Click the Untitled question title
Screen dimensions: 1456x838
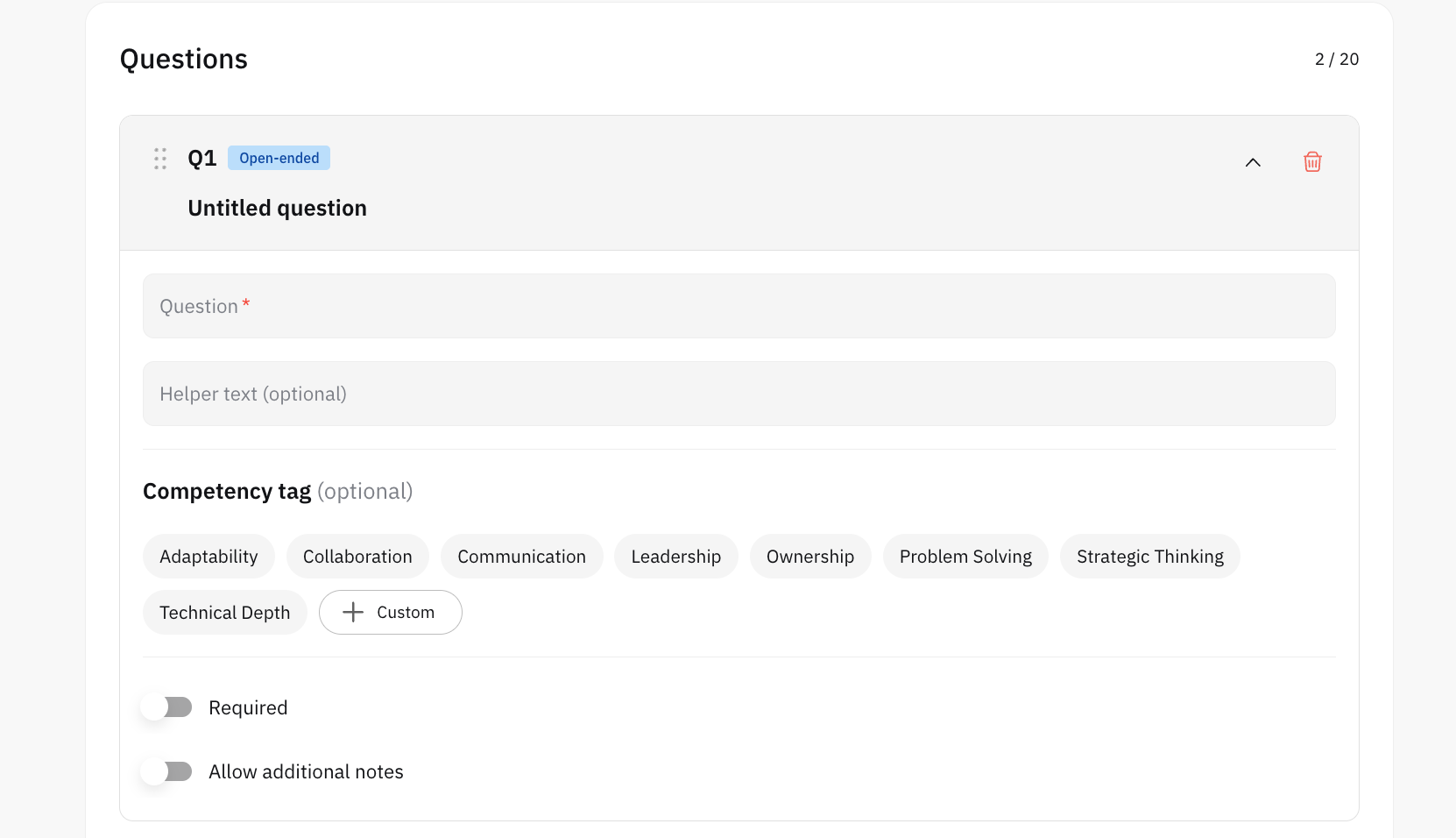277,208
